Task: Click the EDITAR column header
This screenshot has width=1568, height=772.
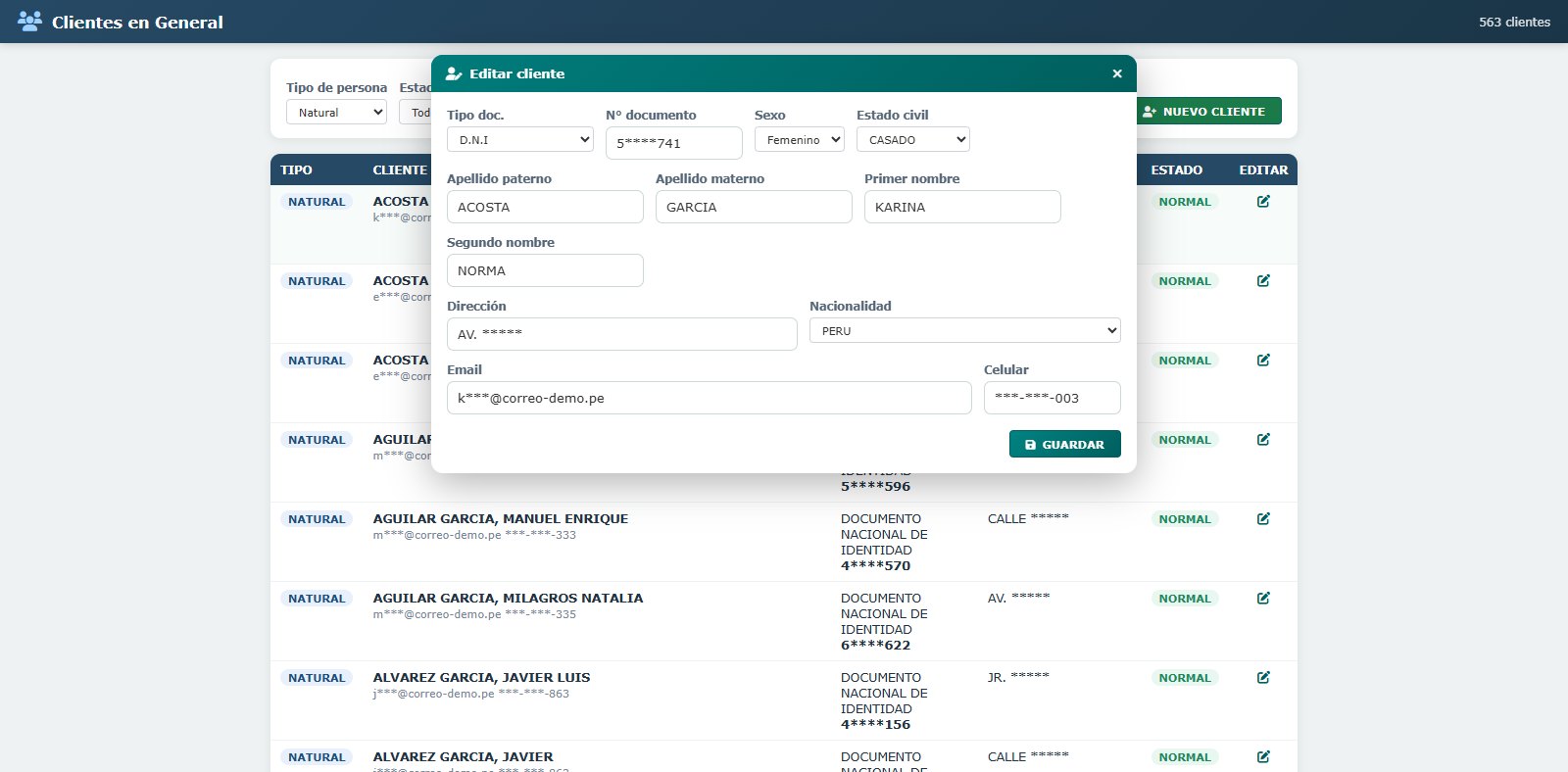Action: pyautogui.click(x=1263, y=170)
